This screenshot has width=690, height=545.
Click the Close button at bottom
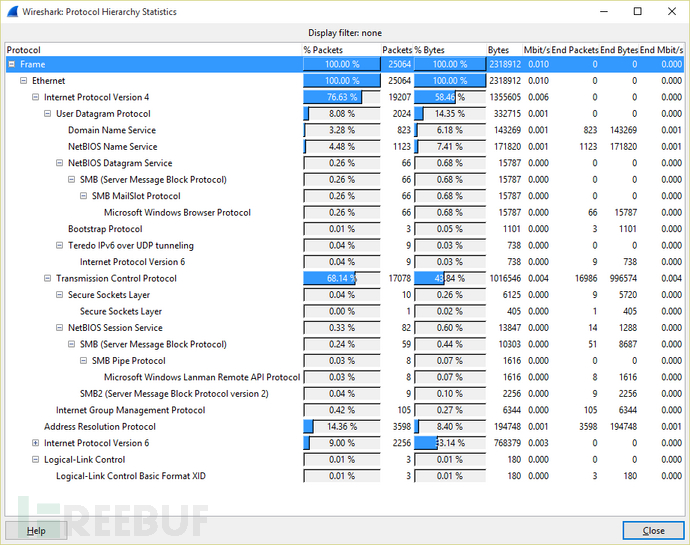point(653,530)
